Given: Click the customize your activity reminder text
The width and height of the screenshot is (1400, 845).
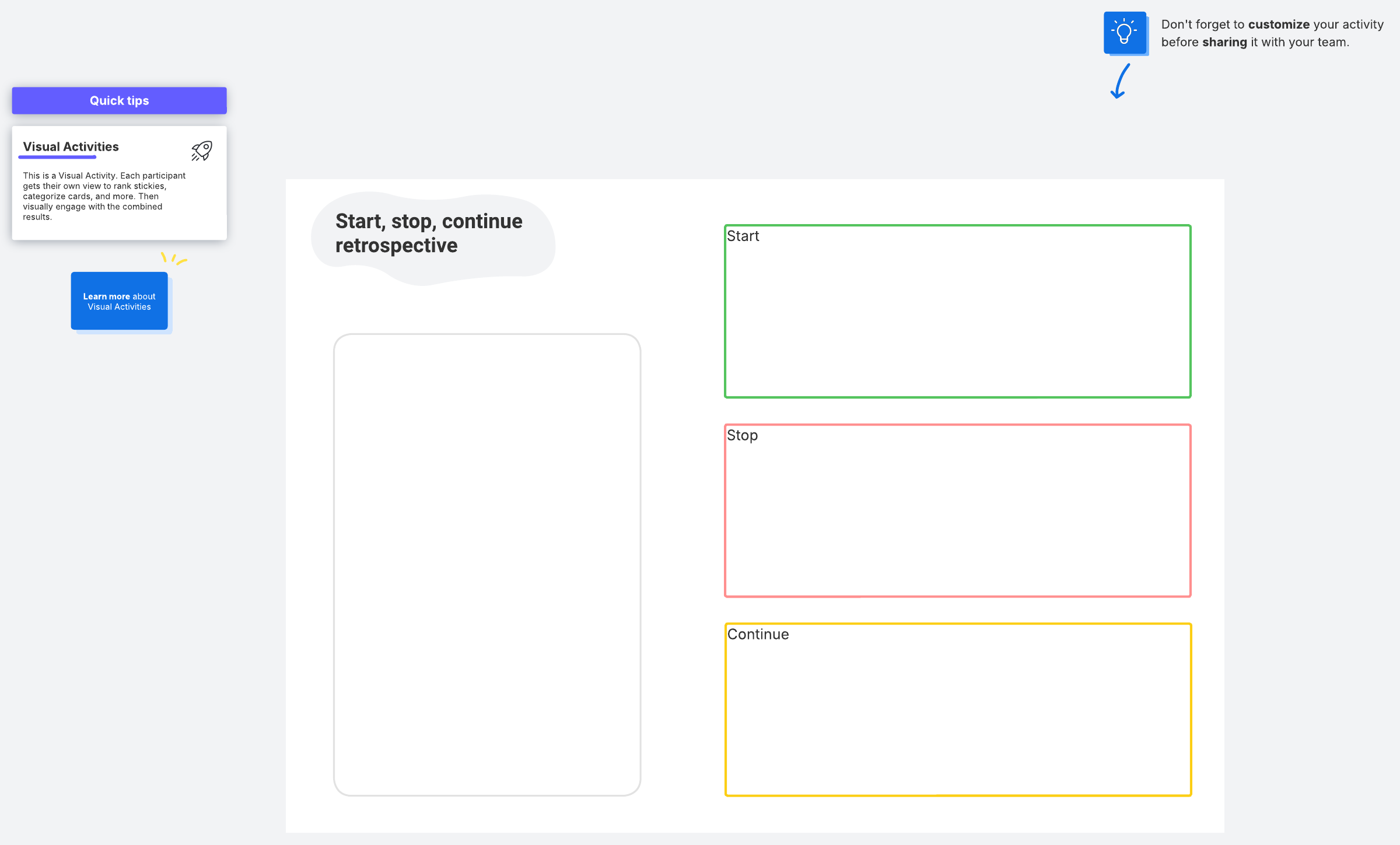Looking at the screenshot, I should click(1272, 33).
